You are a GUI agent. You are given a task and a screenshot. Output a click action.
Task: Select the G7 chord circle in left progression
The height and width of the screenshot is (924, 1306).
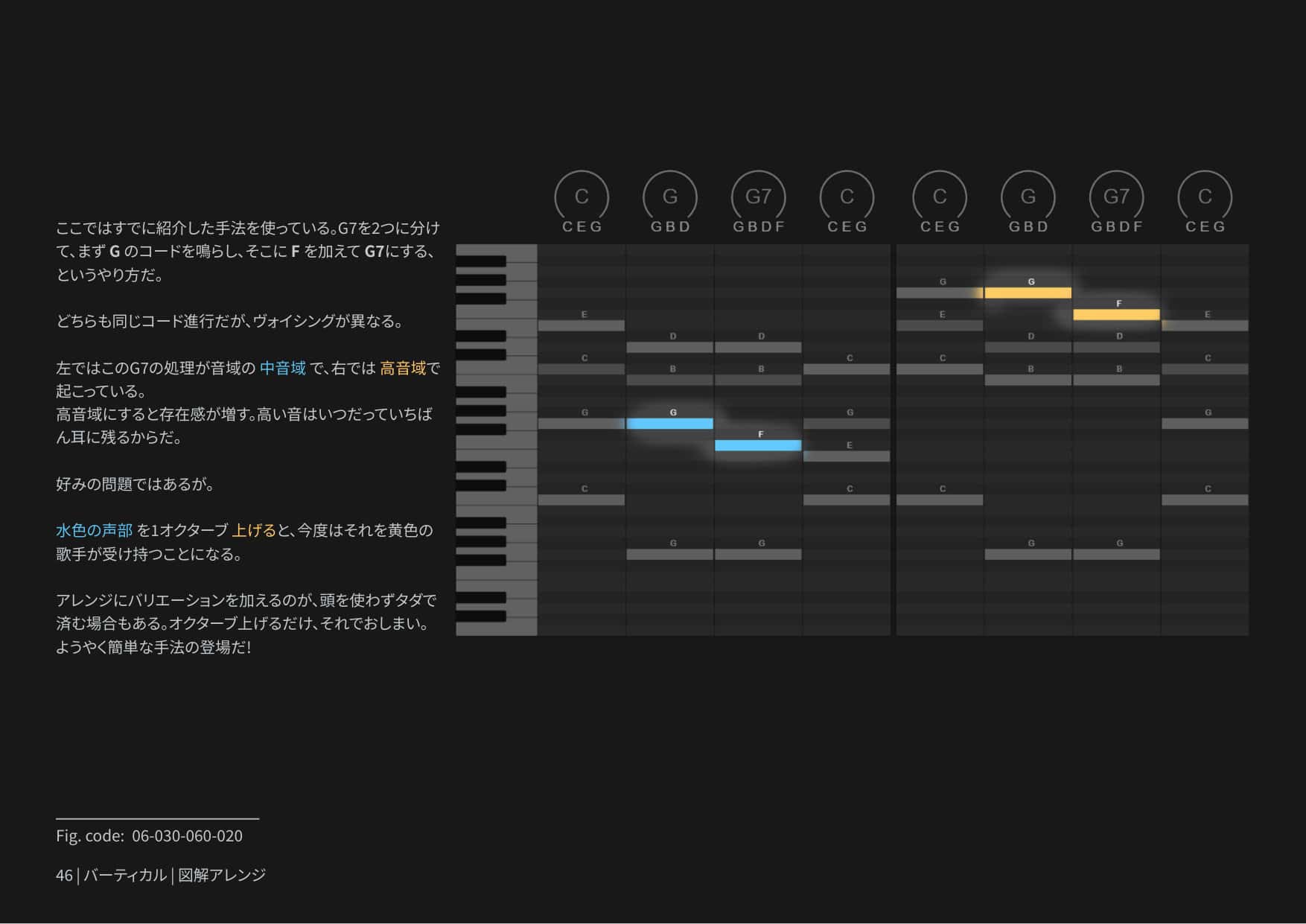coord(758,197)
